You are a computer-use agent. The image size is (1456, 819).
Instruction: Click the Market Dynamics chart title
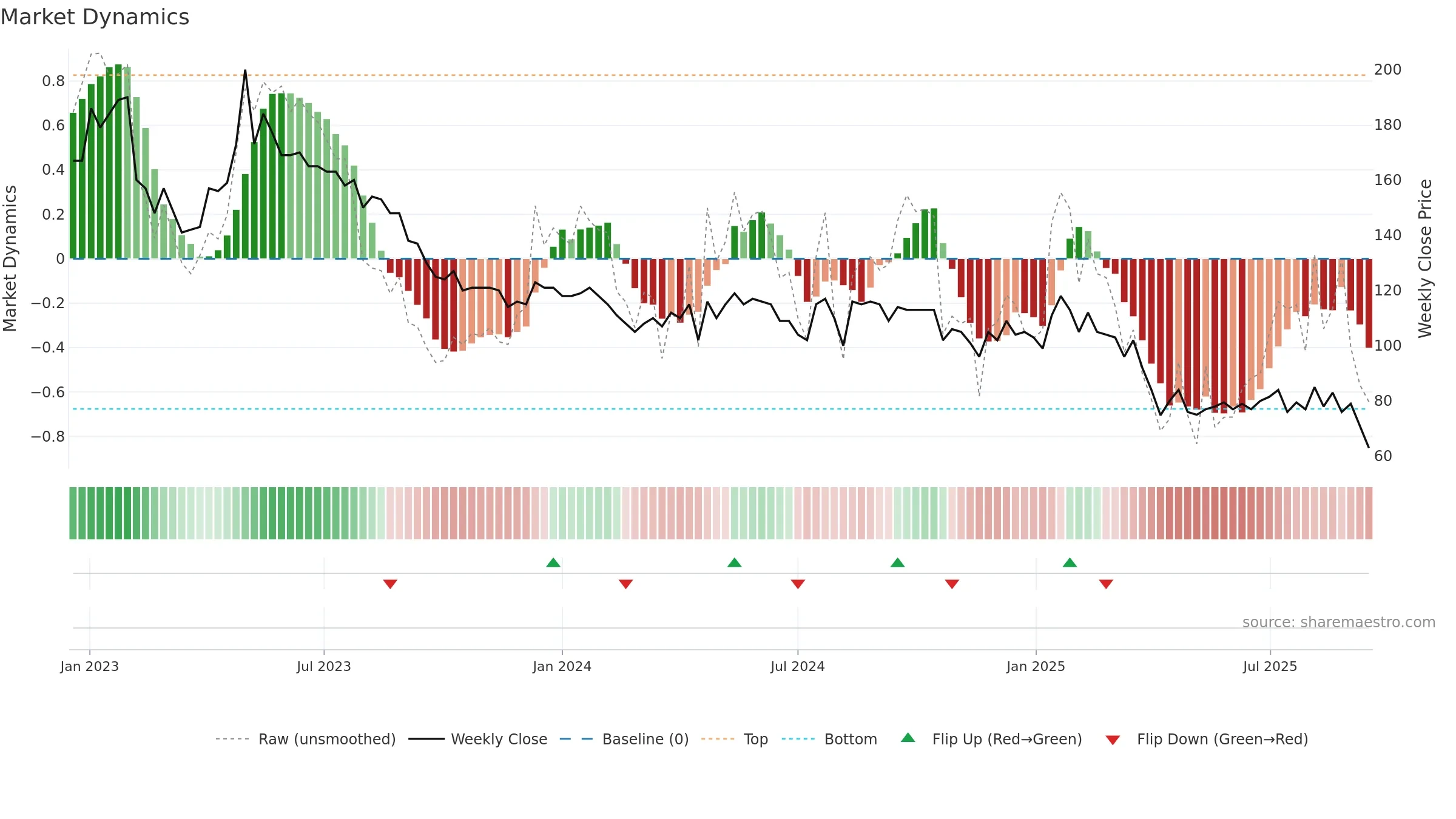point(95,17)
